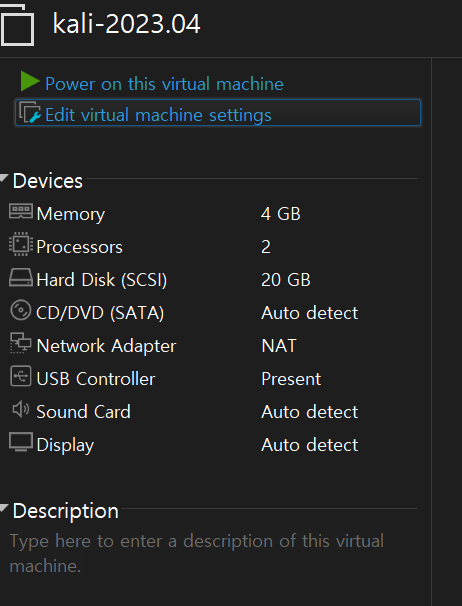
Task: Click the NAT network value
Action: tap(279, 346)
